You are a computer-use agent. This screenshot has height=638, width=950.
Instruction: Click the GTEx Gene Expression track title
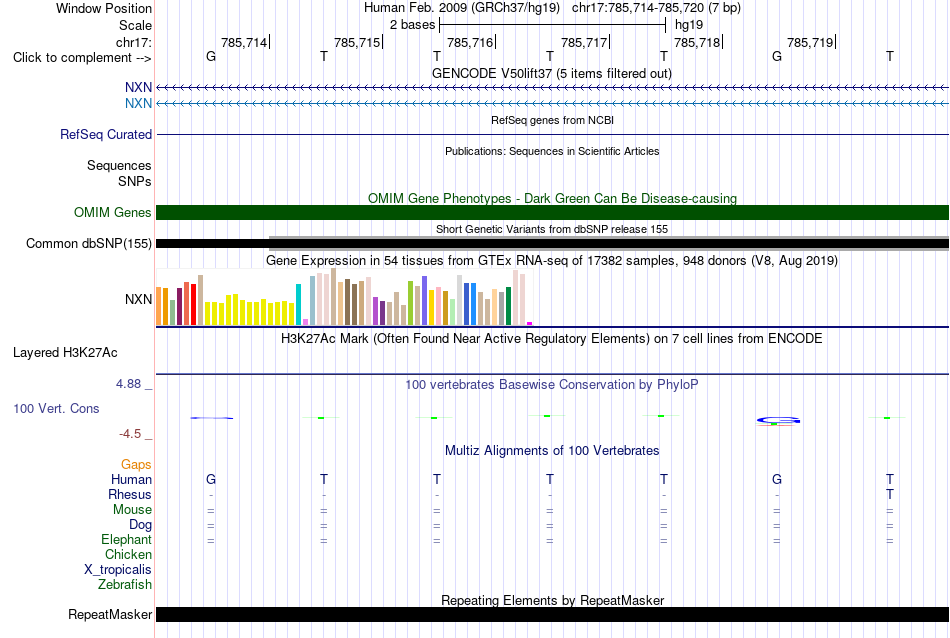tap(552, 261)
